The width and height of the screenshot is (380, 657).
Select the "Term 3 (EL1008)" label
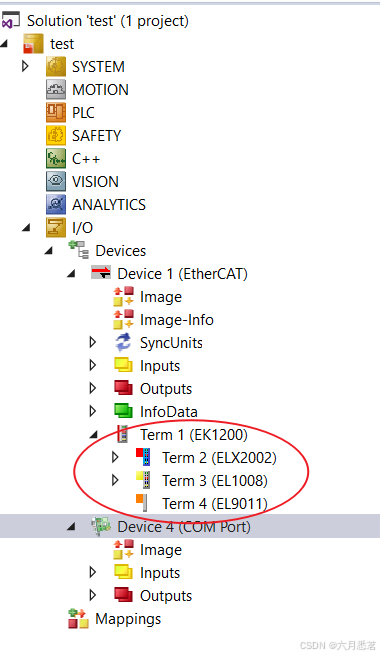(215, 481)
